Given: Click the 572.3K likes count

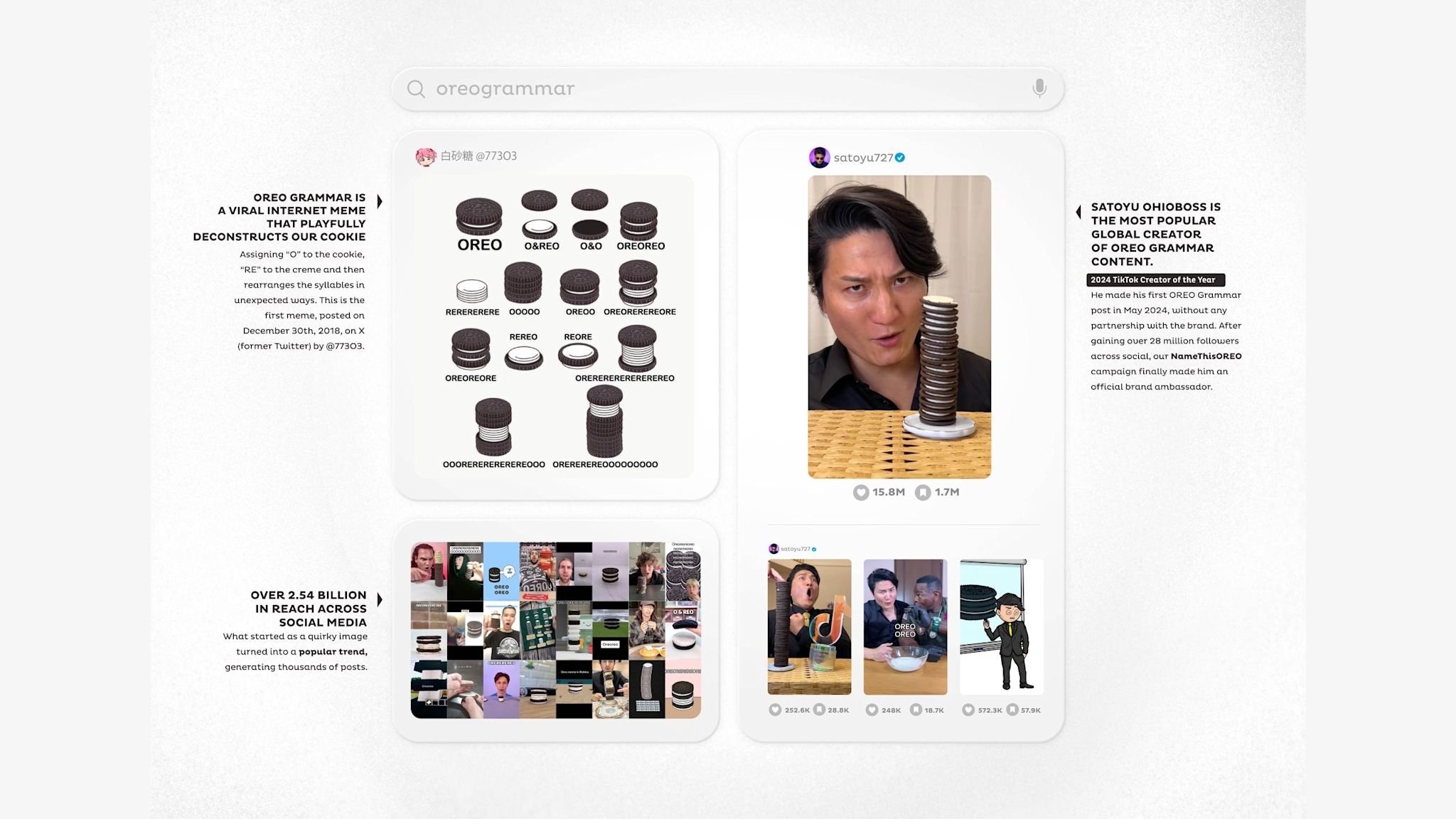Looking at the screenshot, I should (x=990, y=710).
